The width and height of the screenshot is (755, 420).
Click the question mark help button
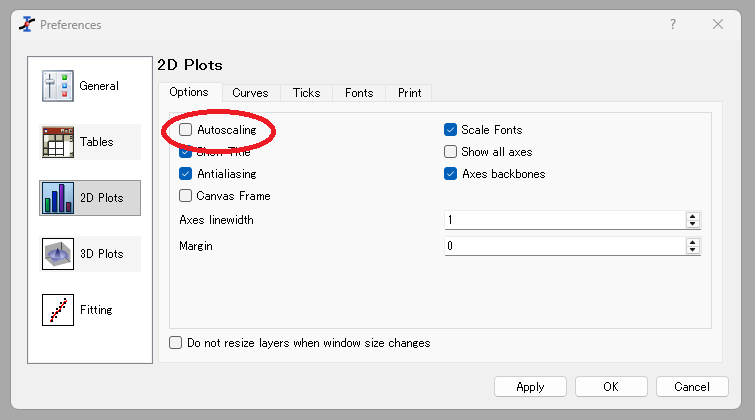coord(671,24)
